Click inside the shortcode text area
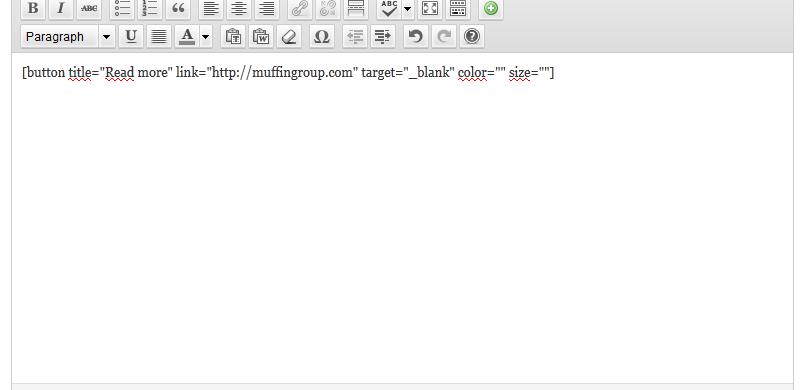 tap(403, 218)
